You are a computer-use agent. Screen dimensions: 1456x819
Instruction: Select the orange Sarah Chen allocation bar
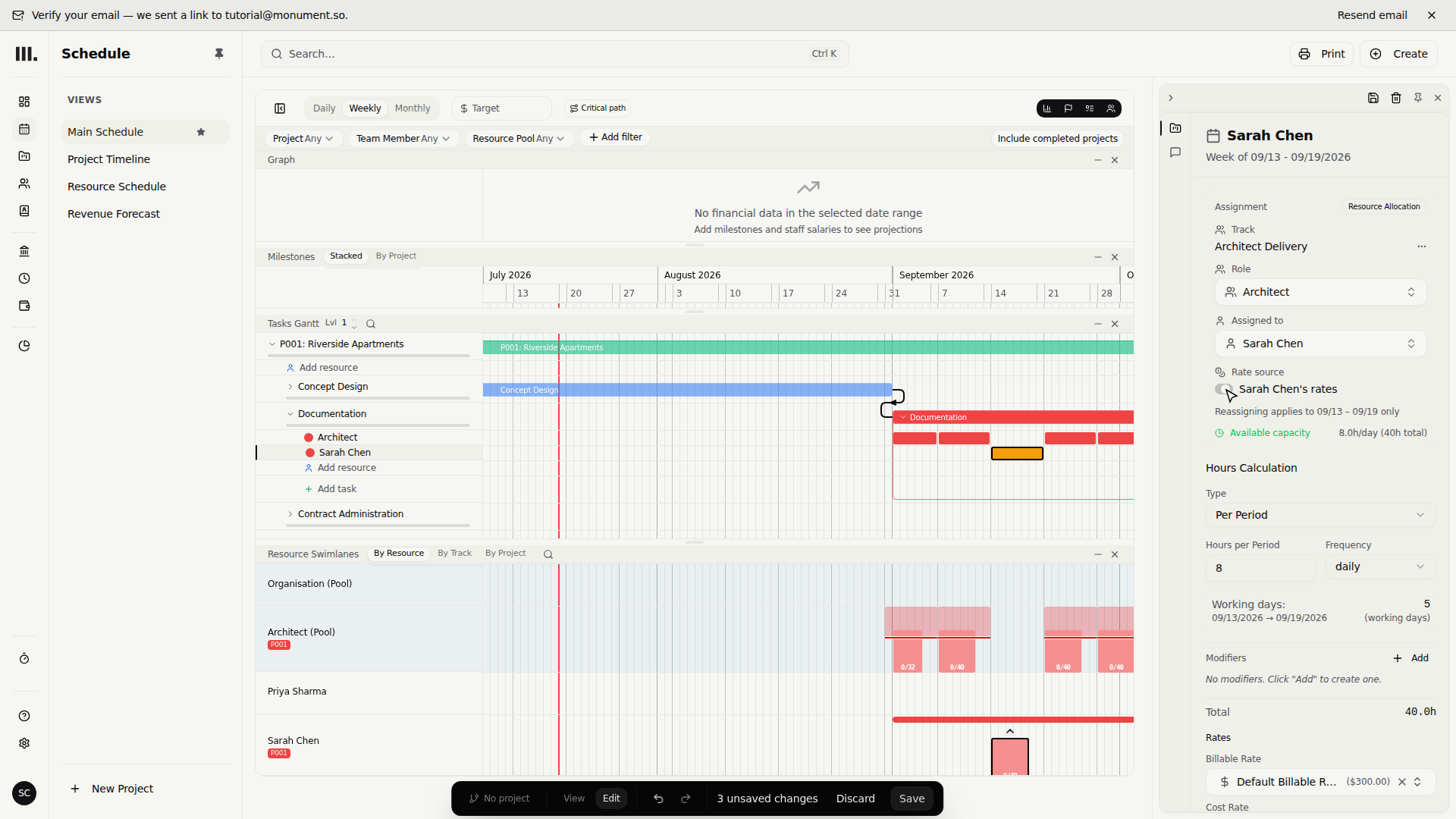1017,453
